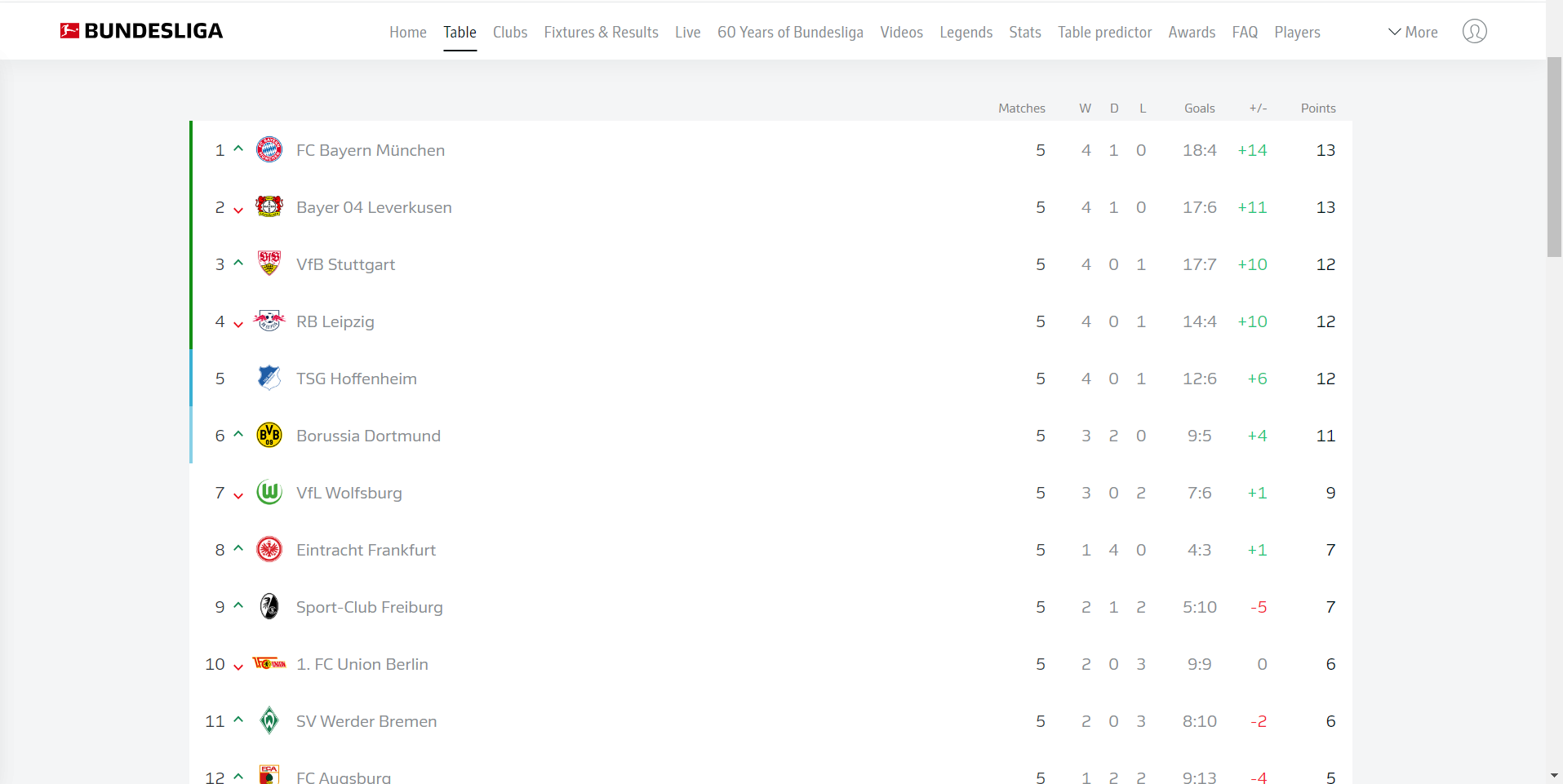
Task: Open the Clubs tab
Action: click(x=510, y=32)
